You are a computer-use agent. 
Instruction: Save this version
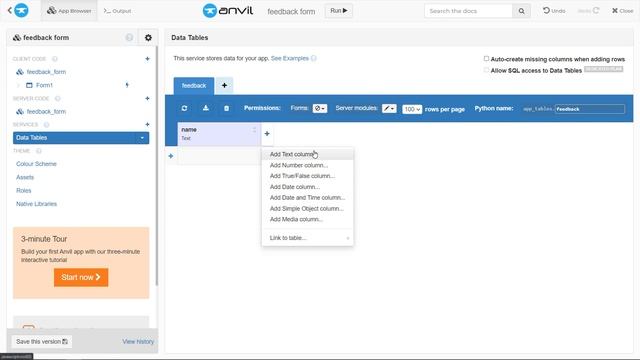[x=42, y=342]
